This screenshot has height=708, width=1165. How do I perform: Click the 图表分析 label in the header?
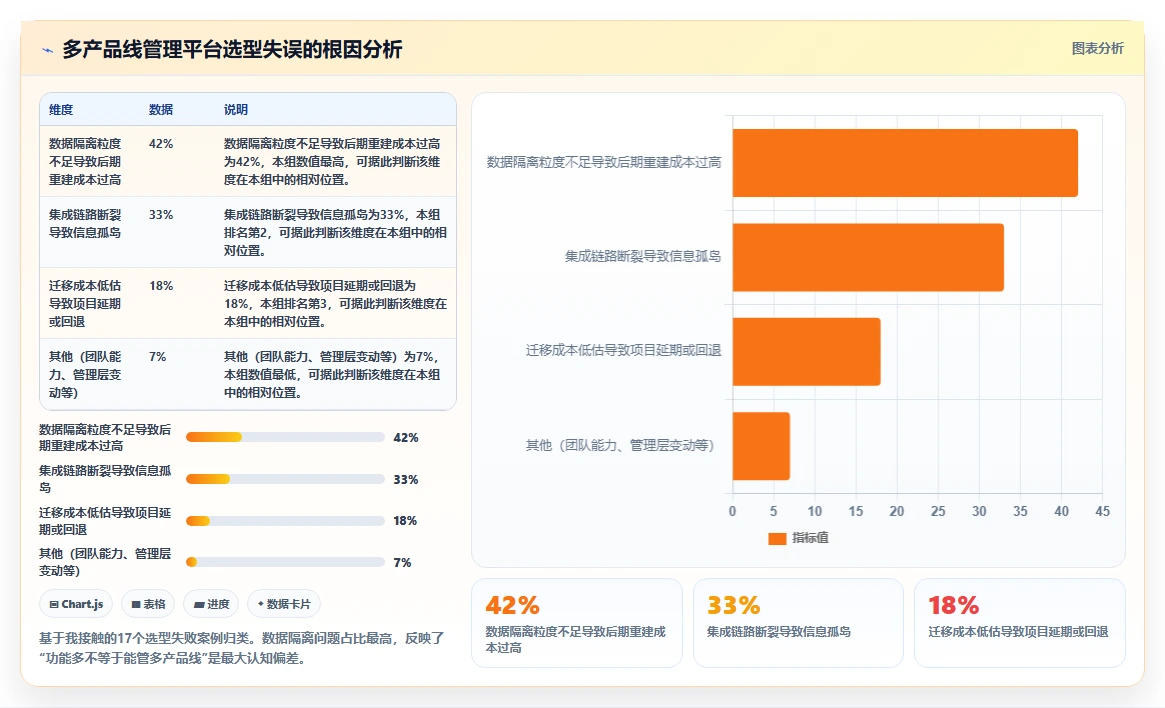[1097, 48]
